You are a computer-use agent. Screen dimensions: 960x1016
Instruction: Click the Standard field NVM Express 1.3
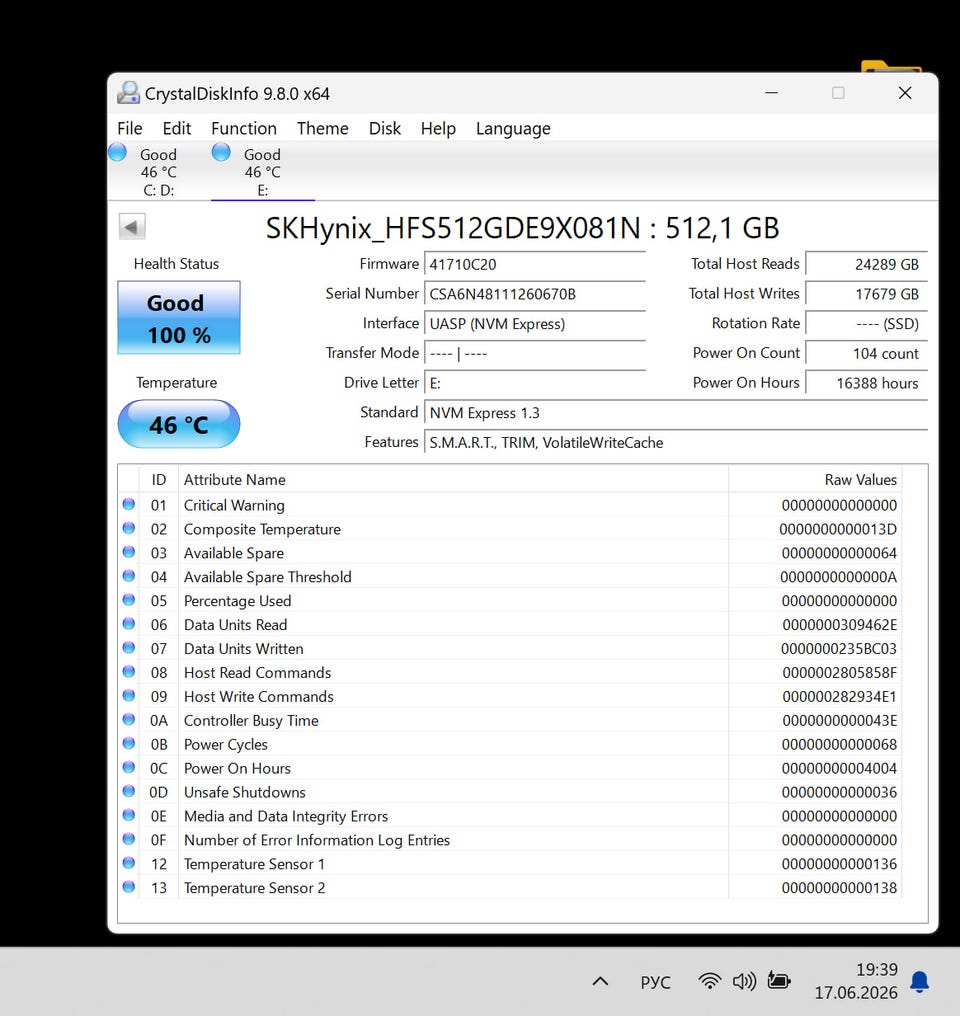coord(676,413)
